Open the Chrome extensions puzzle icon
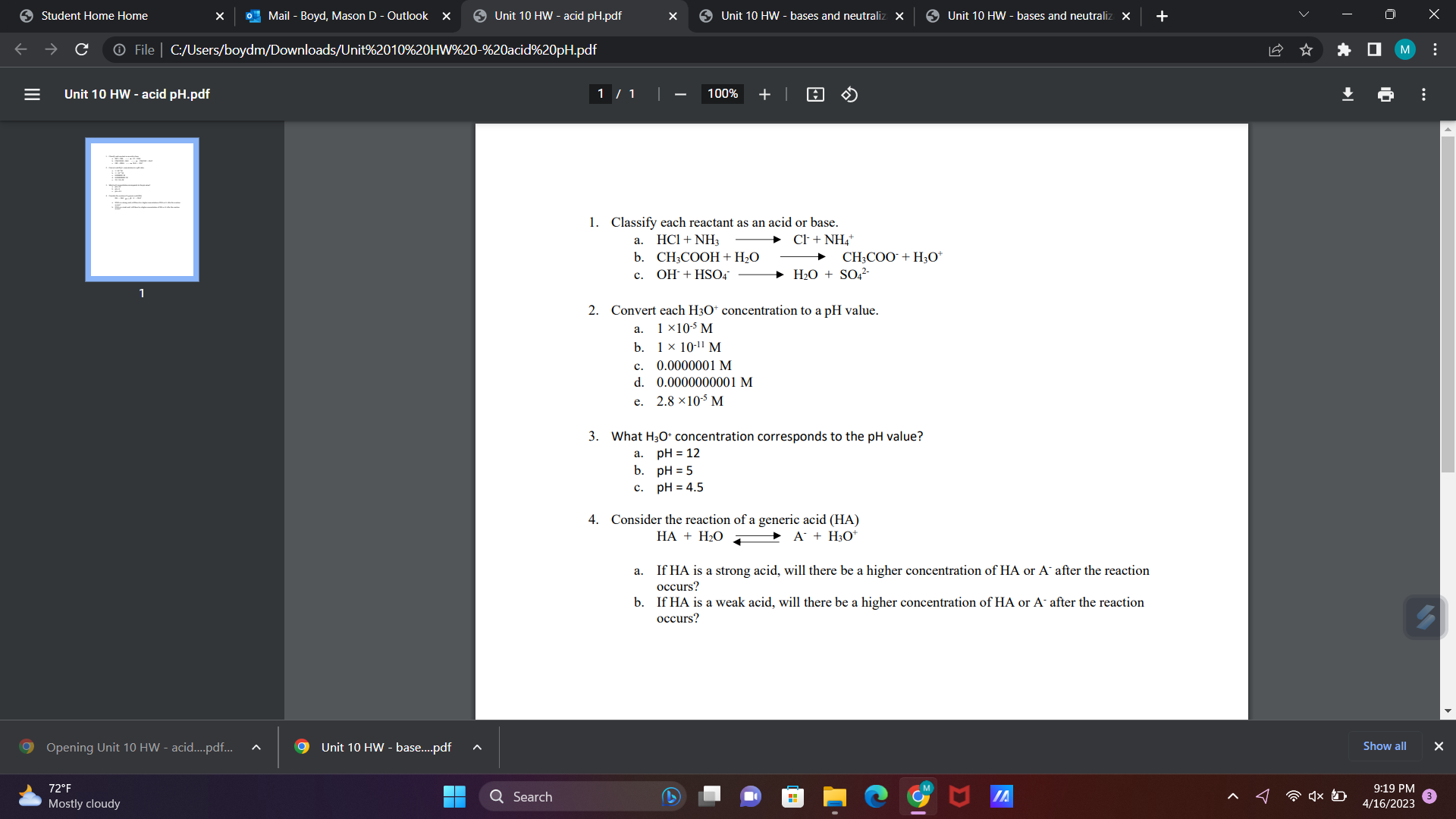The image size is (1456, 819). (x=1345, y=49)
